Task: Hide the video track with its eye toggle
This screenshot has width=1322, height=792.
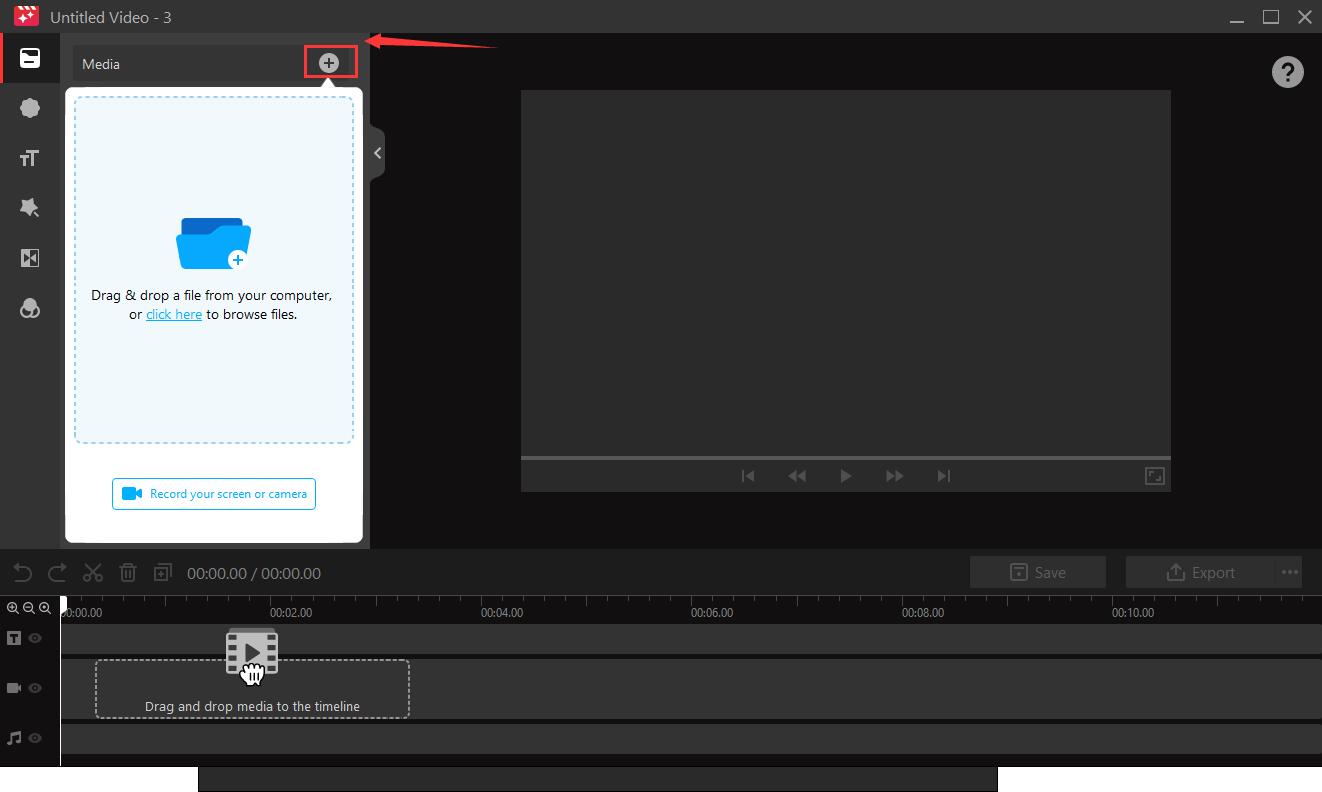Action: (36, 688)
